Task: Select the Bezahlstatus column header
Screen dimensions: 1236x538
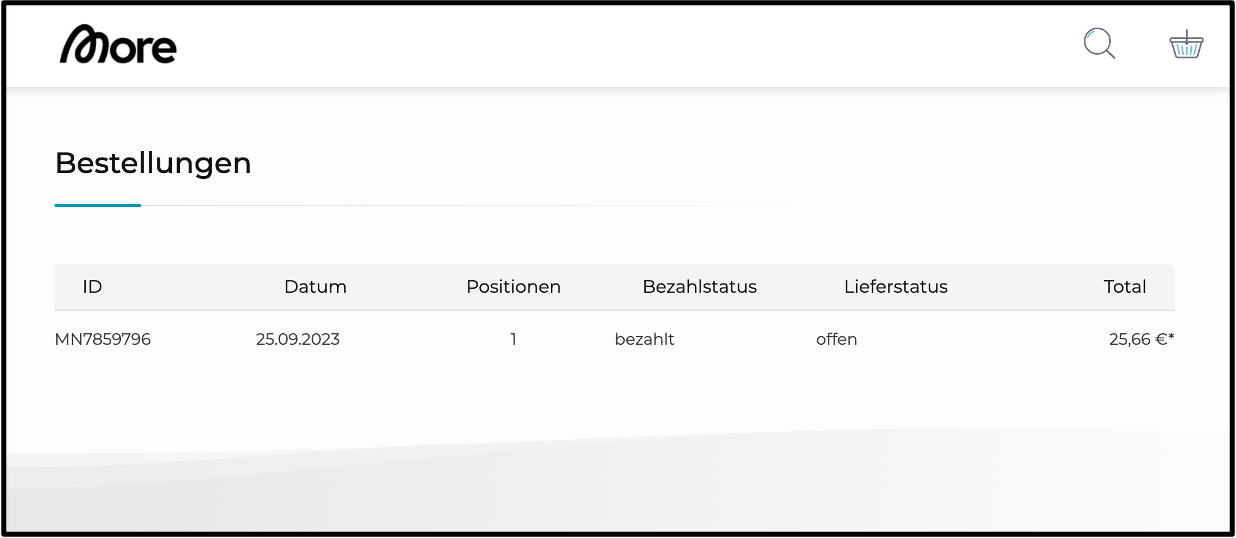Action: pos(699,287)
